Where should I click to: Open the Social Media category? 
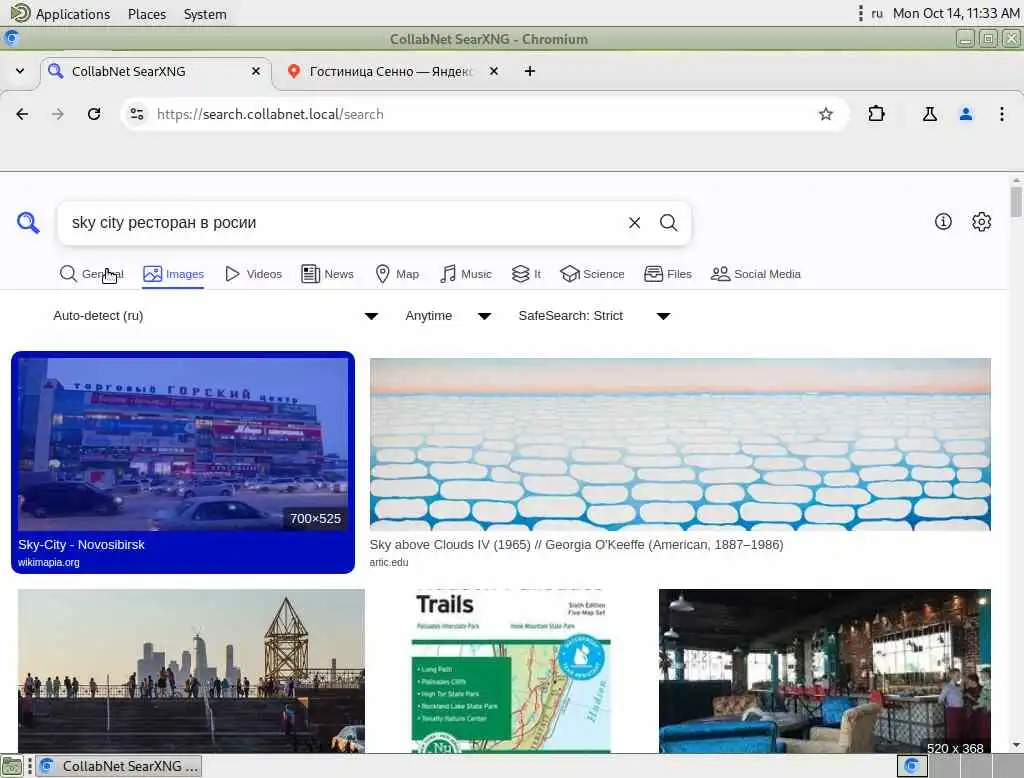(756, 274)
